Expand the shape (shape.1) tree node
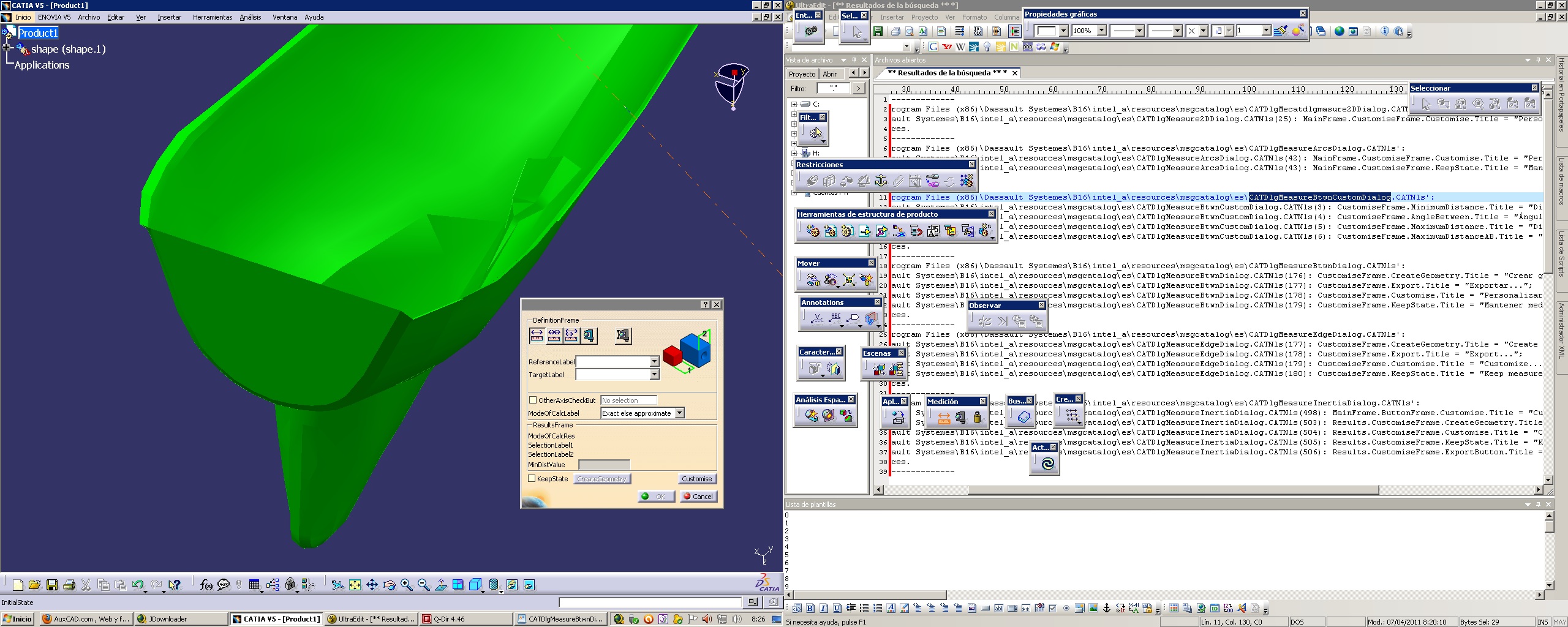The height and width of the screenshot is (627, 1568). (x=7, y=47)
